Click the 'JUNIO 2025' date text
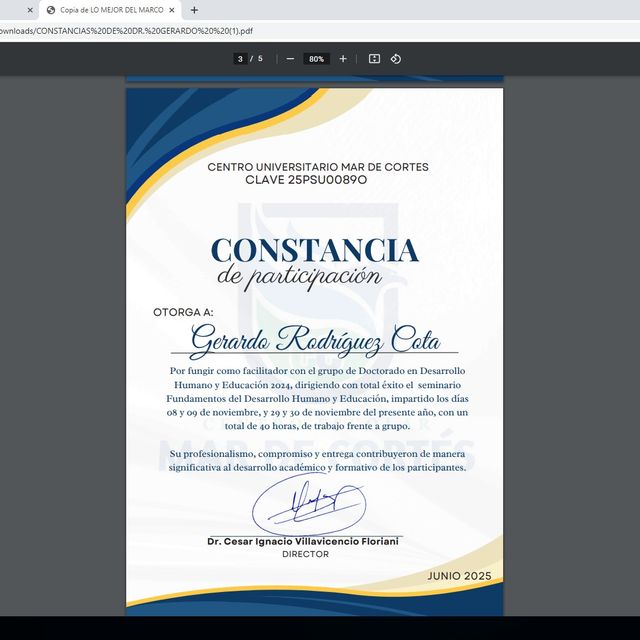This screenshot has height=640, width=640. [459, 576]
